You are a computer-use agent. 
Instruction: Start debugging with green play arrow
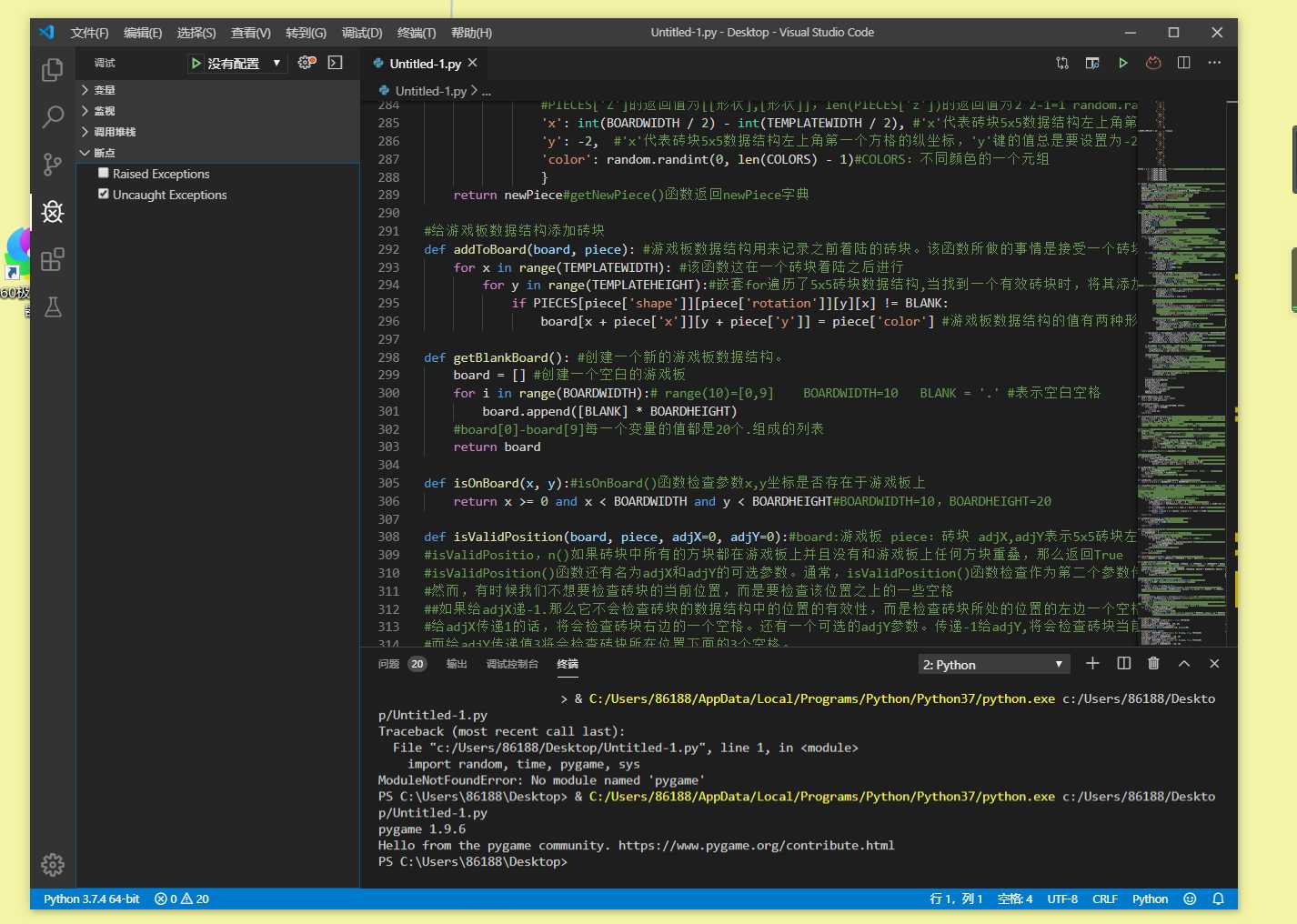pos(196,63)
